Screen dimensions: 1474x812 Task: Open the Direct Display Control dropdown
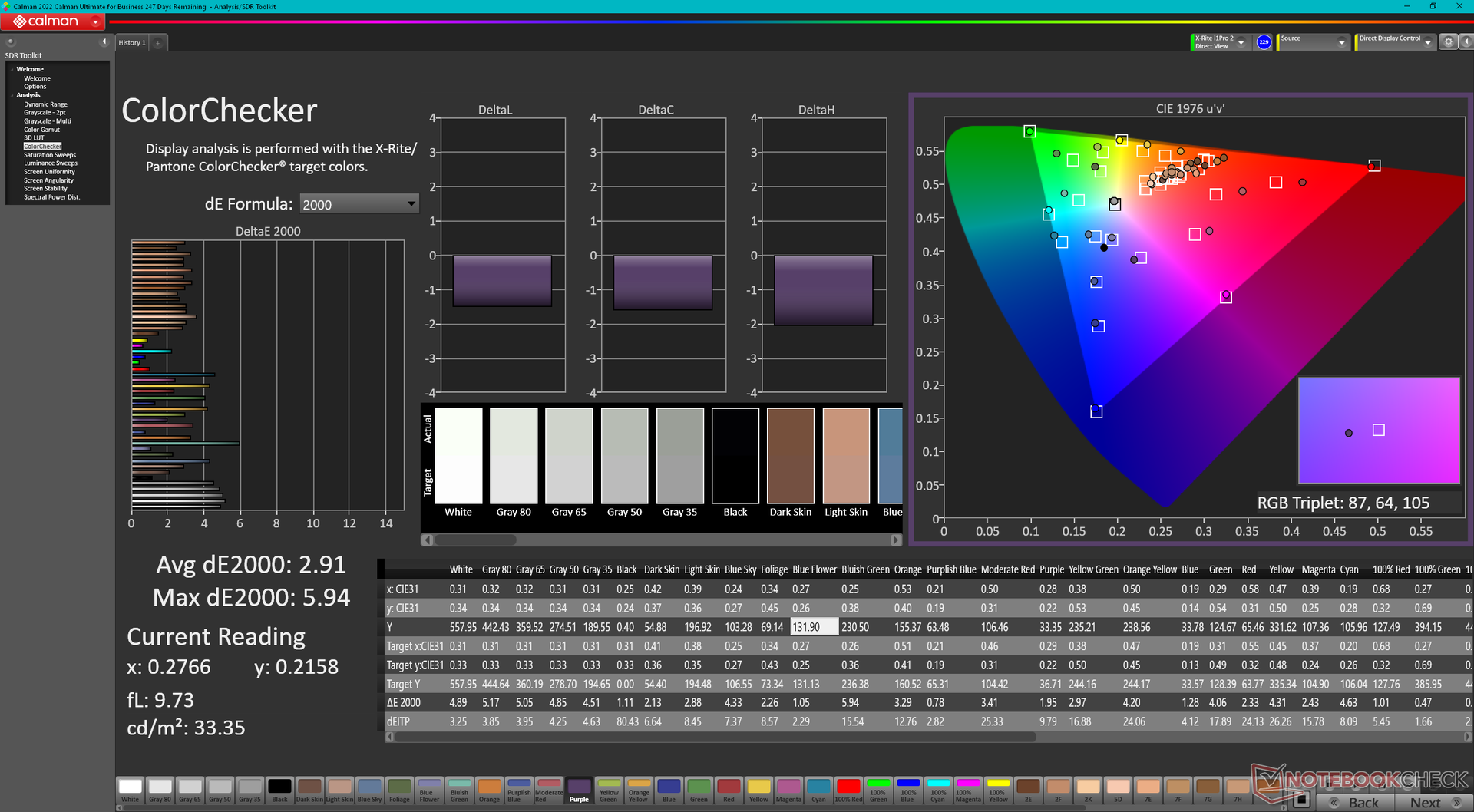point(1427,43)
